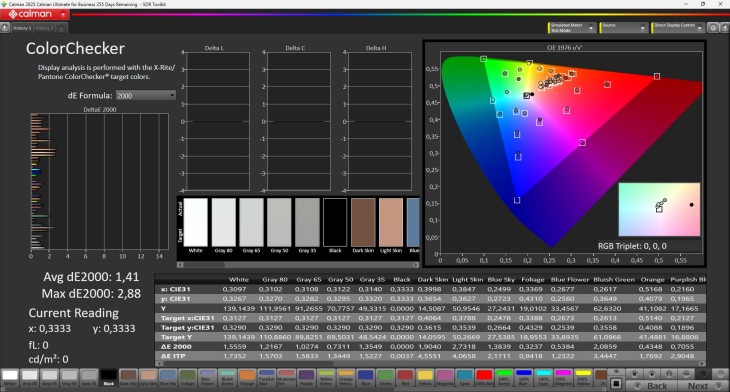Select the Dark Skin color button
730x392 pixels.
[x=128, y=378]
